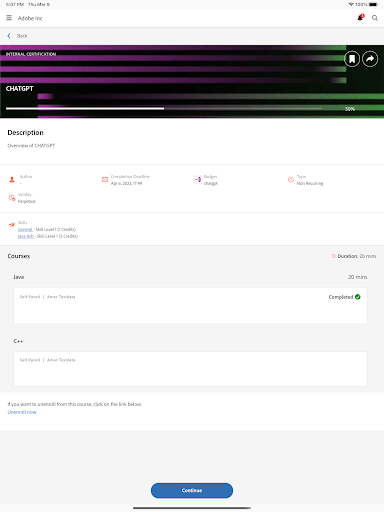Open the General skill link
The image size is (384, 512).
[x=25, y=229]
